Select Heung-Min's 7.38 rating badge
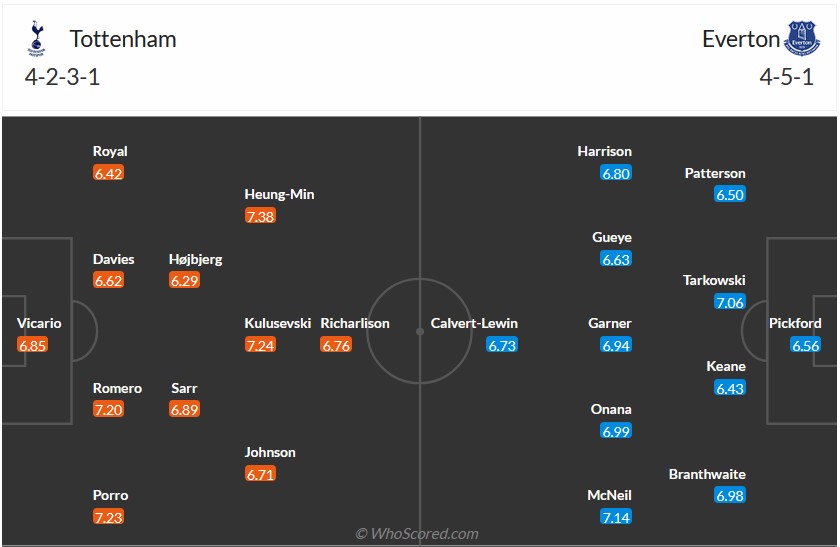This screenshot has height=547, width=840. tap(260, 216)
